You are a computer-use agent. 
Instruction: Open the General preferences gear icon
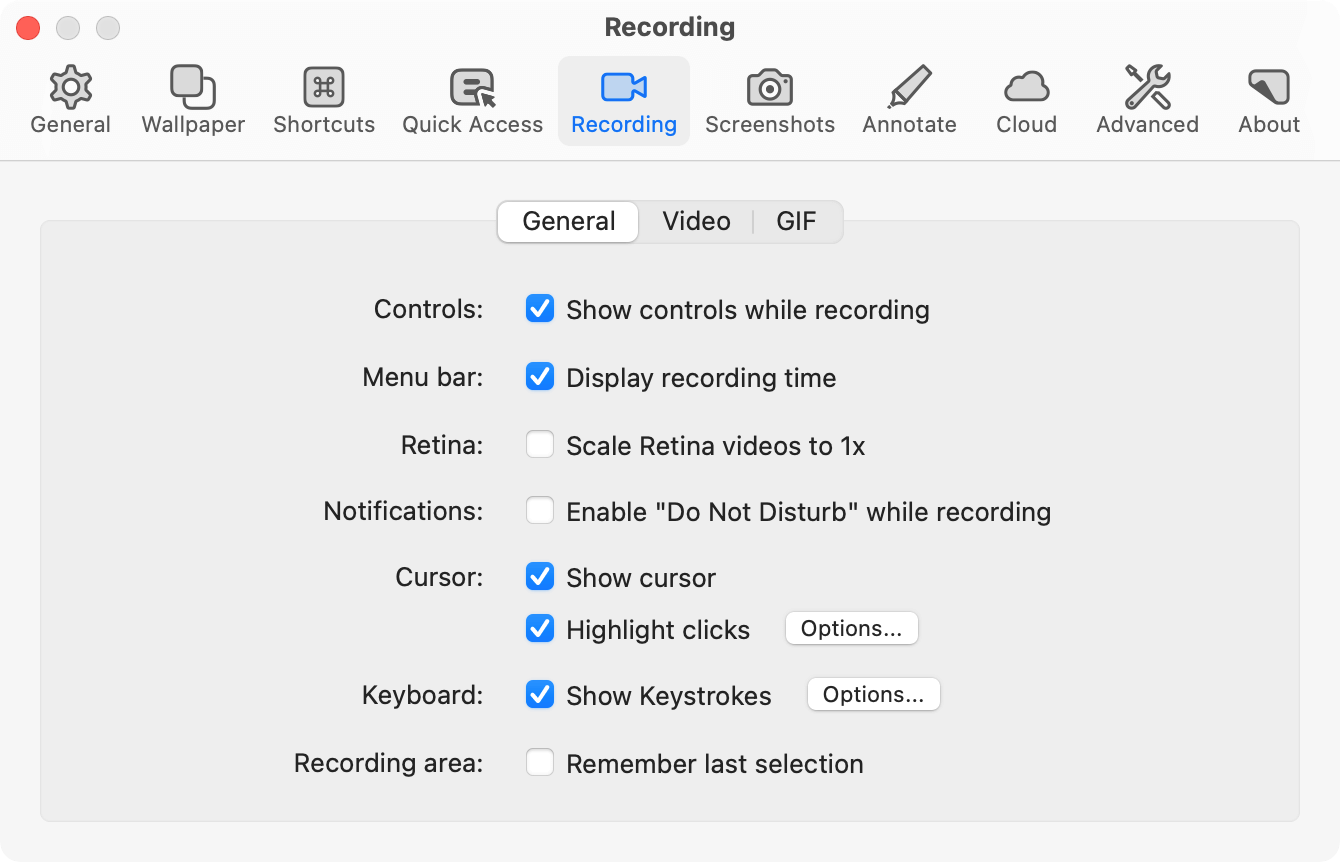(70, 89)
